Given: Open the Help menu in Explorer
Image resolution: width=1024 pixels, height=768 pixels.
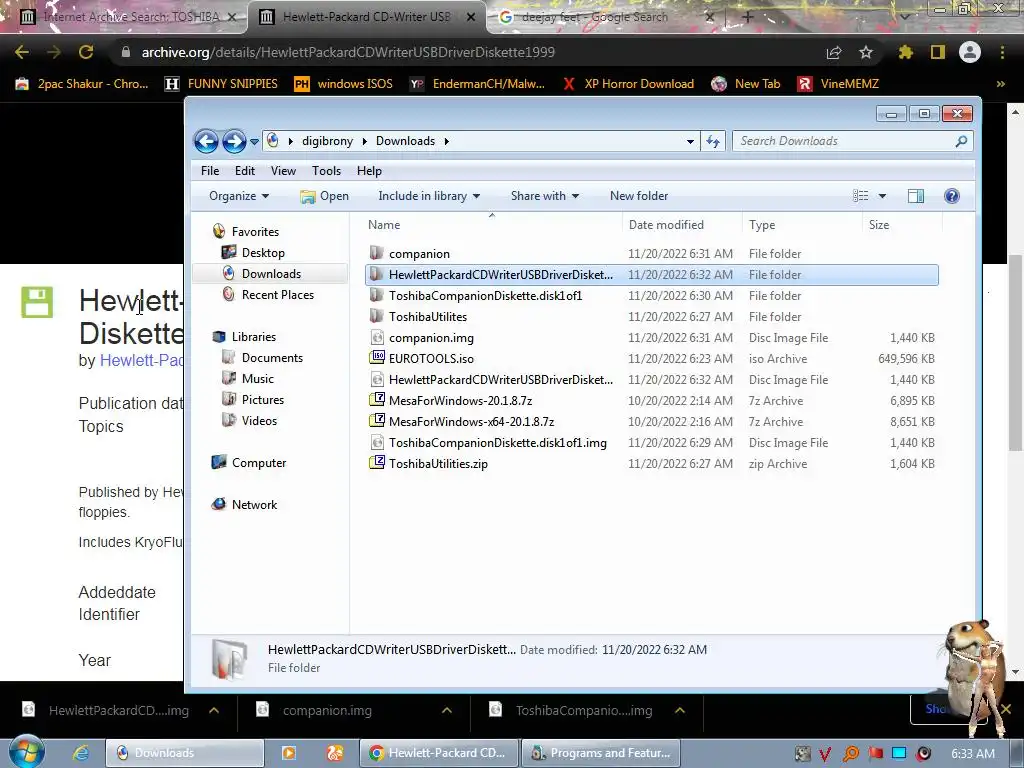Looking at the screenshot, I should [x=369, y=170].
